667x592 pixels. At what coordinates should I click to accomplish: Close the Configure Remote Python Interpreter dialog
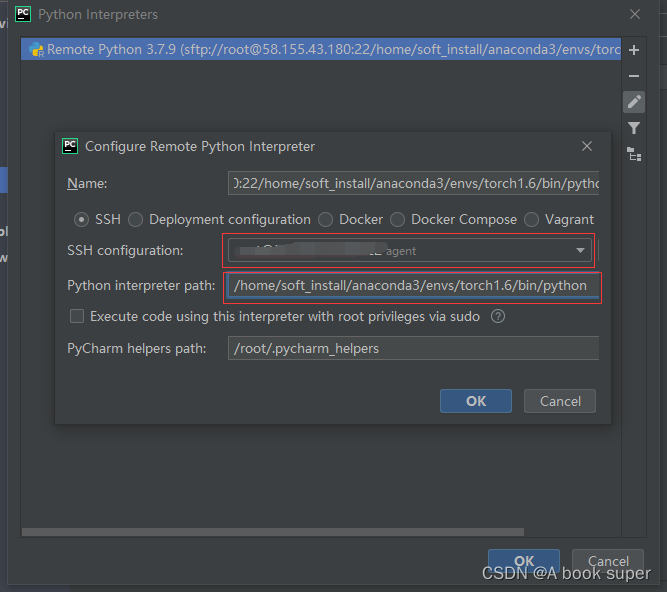point(587,146)
